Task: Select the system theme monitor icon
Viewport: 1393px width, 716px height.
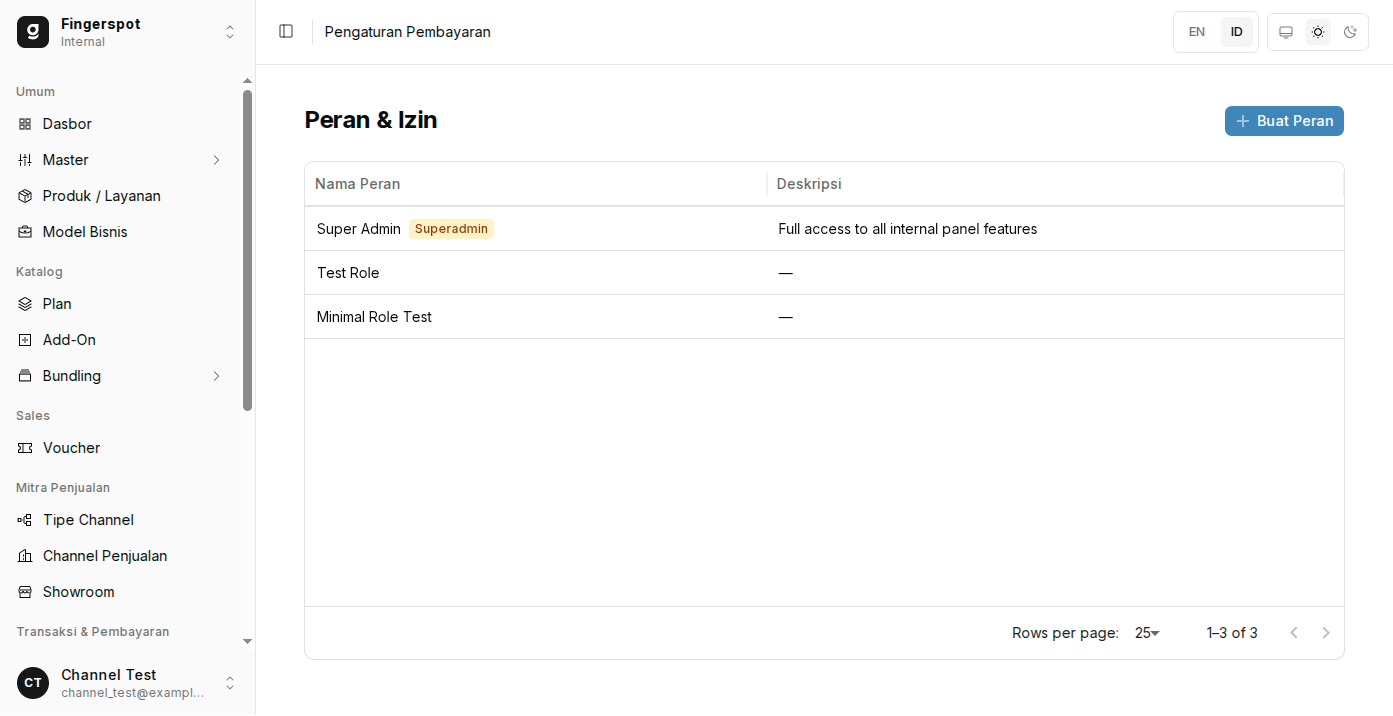Action: pos(1286,32)
